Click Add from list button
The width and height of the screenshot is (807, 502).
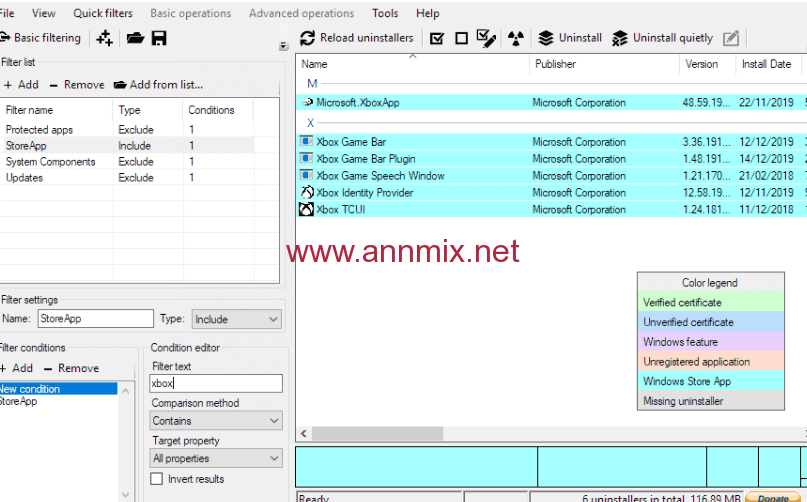(159, 84)
